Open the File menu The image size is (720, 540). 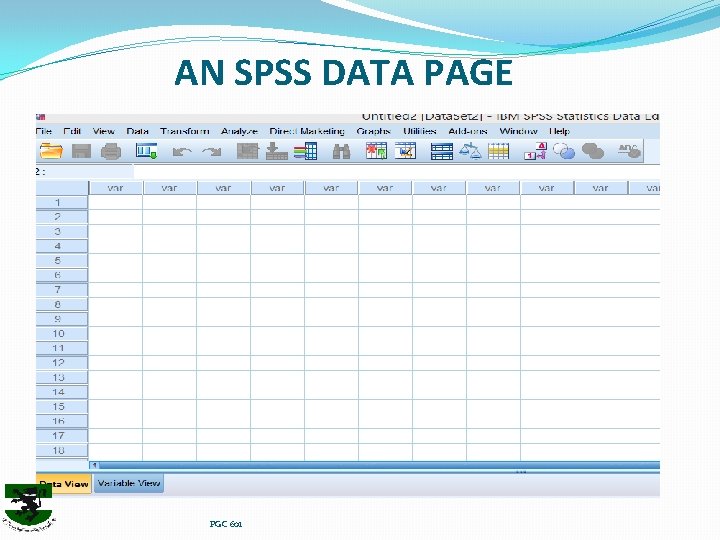44,131
